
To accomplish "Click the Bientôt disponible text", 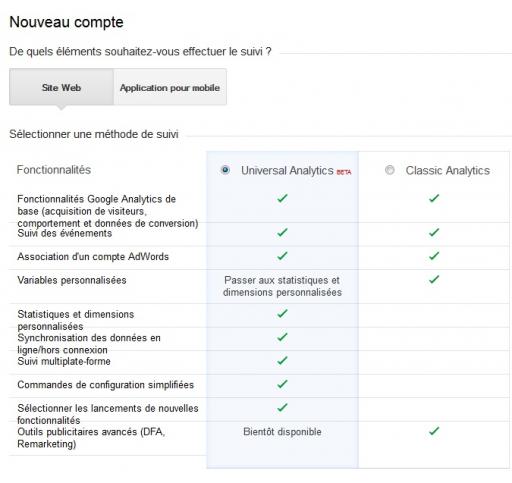I will pyautogui.click(x=282, y=432).
